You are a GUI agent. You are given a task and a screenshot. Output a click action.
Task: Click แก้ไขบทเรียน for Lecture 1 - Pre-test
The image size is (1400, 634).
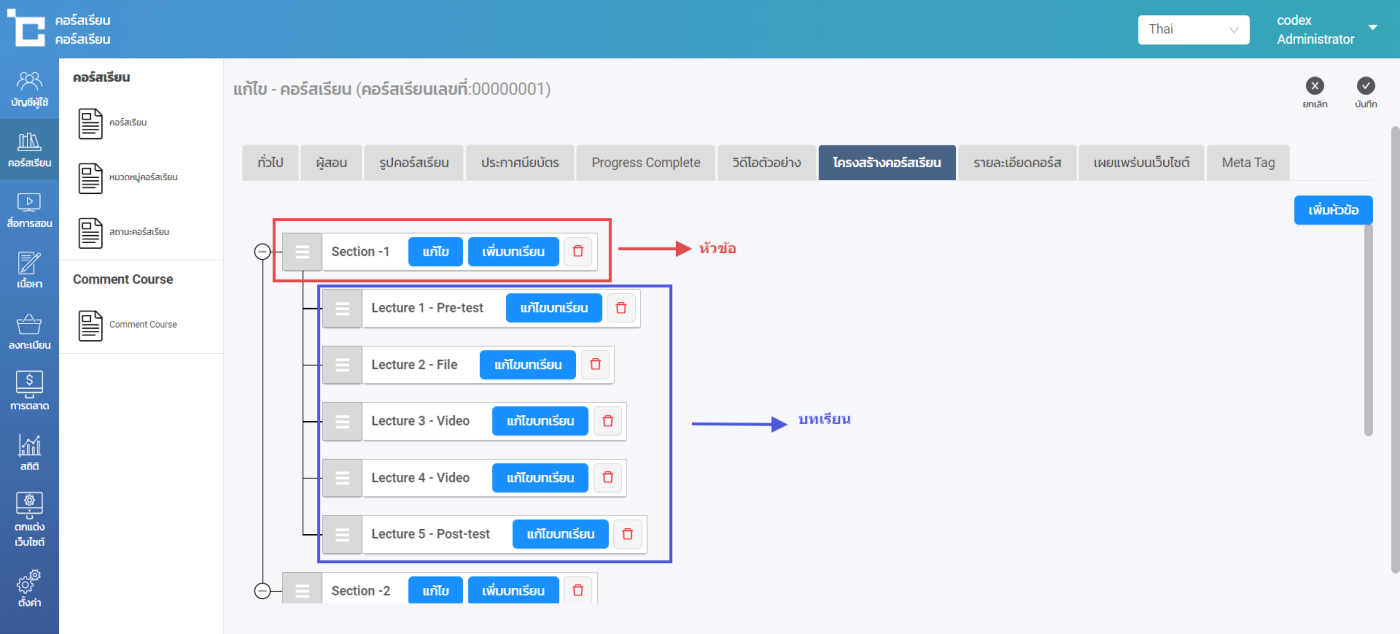[554, 308]
